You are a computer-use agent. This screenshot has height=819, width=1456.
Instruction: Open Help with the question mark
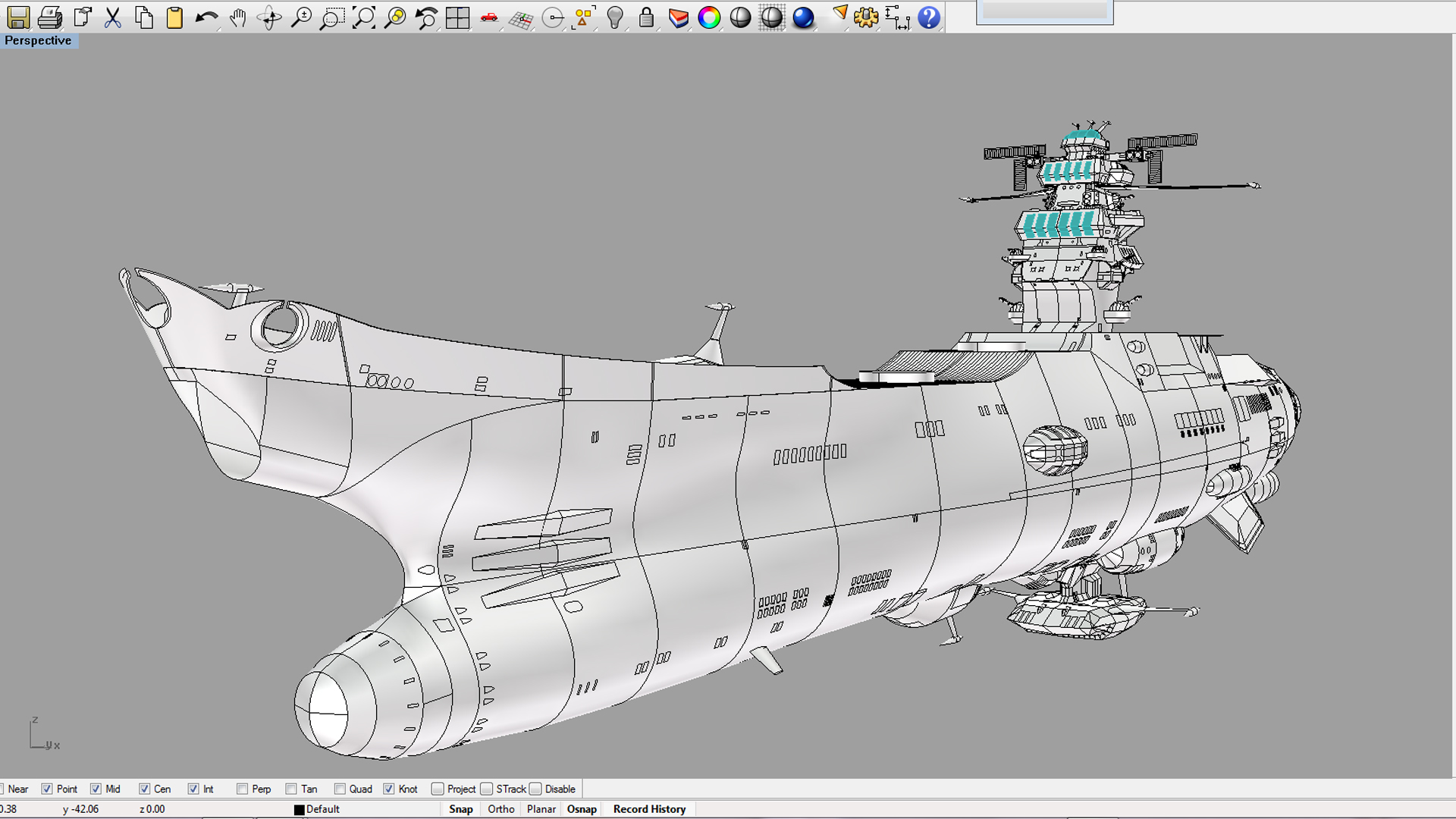[929, 17]
